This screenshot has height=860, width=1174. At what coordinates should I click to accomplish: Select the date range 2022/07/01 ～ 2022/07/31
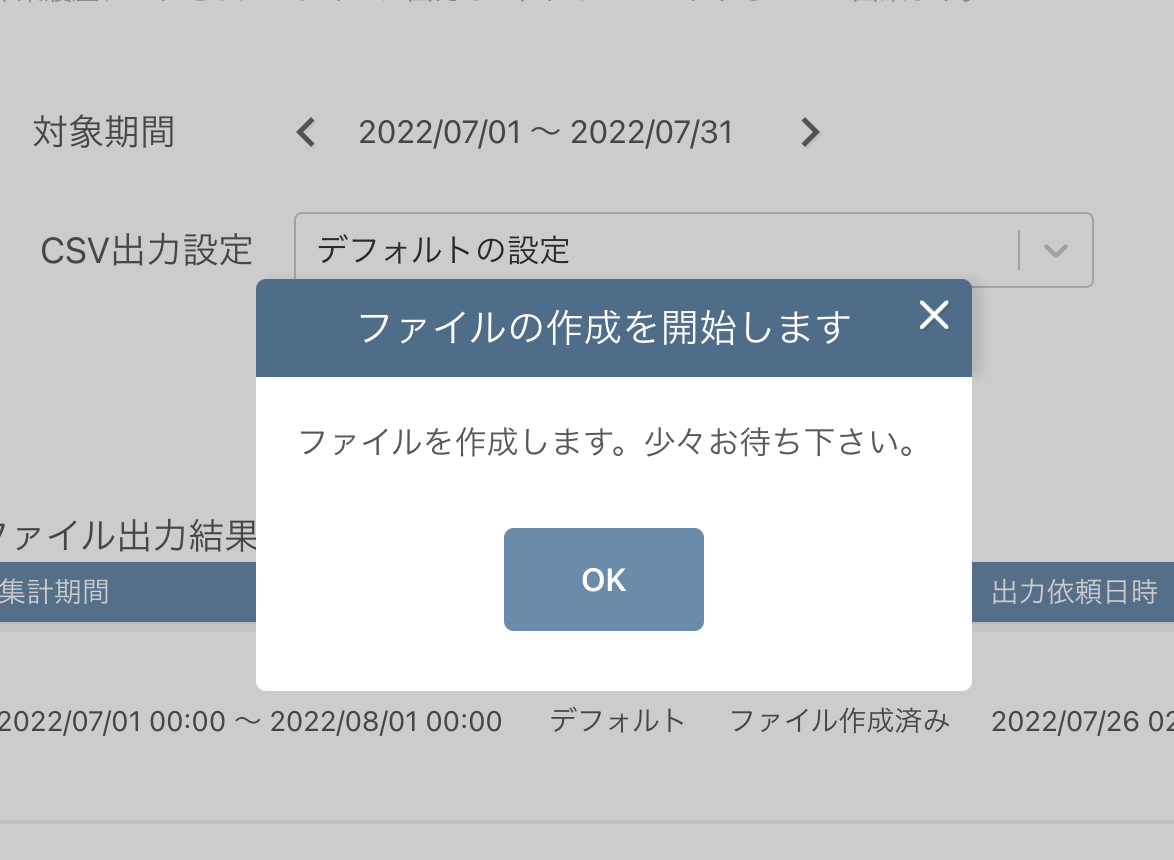coord(548,132)
